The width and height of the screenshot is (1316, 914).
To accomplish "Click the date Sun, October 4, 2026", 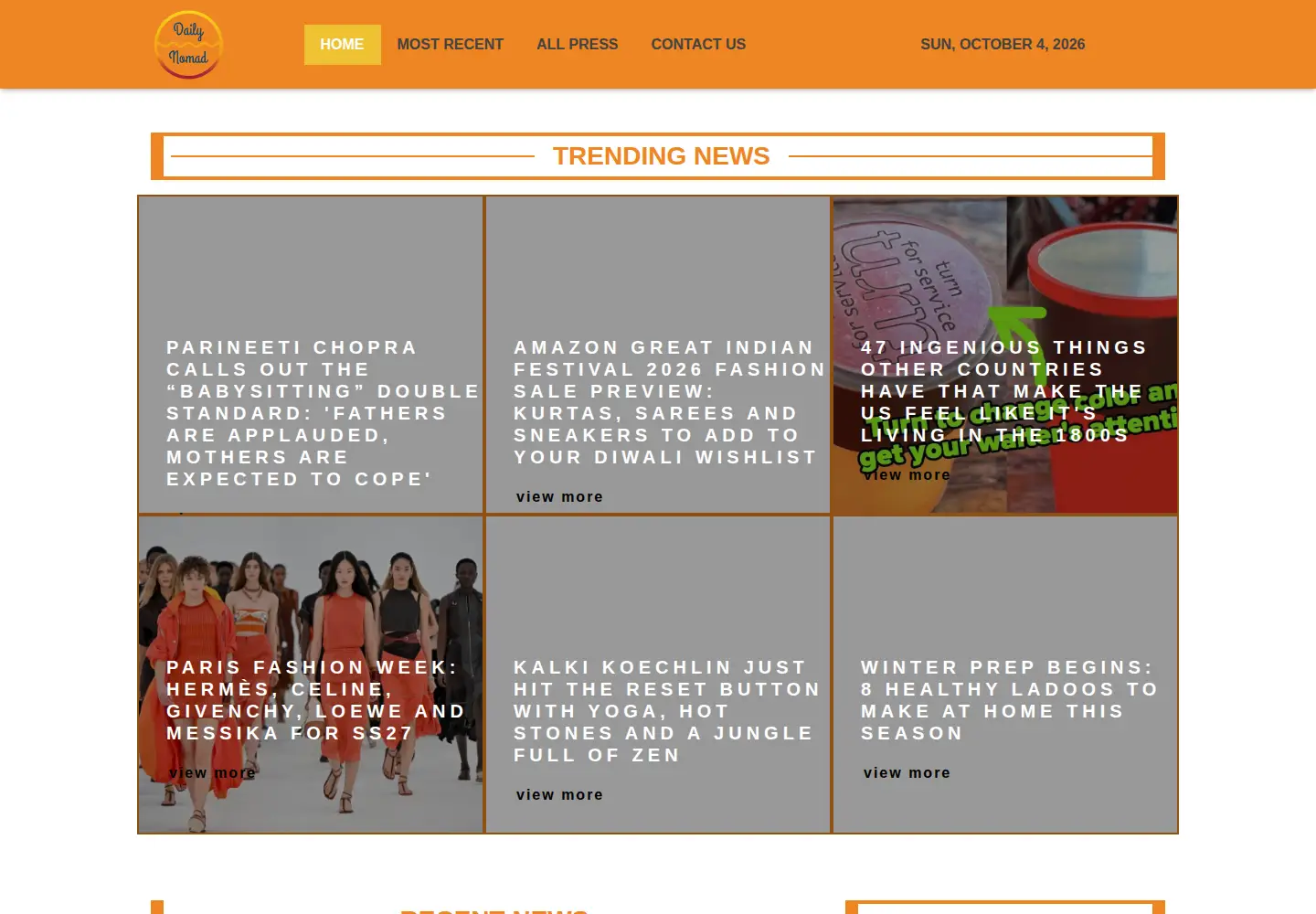I will tap(1003, 44).
